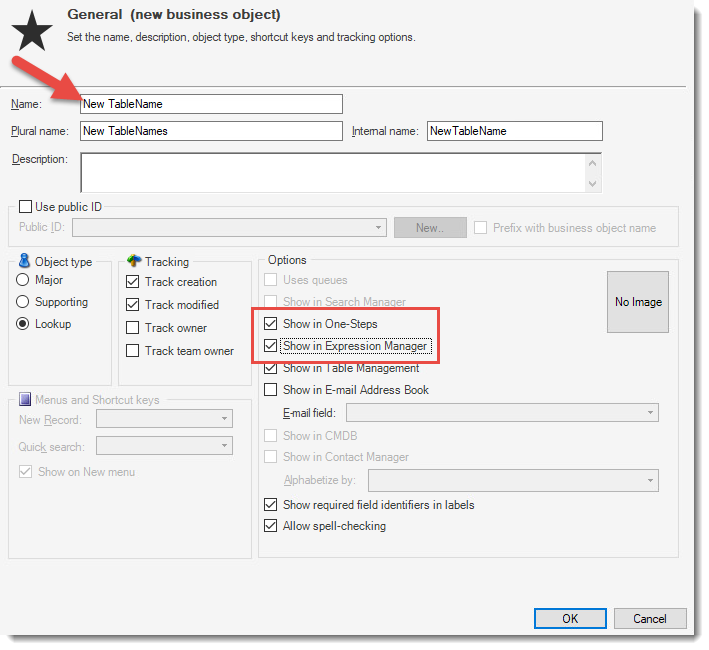
Task: Click the Cancel button
Action: coord(649,618)
